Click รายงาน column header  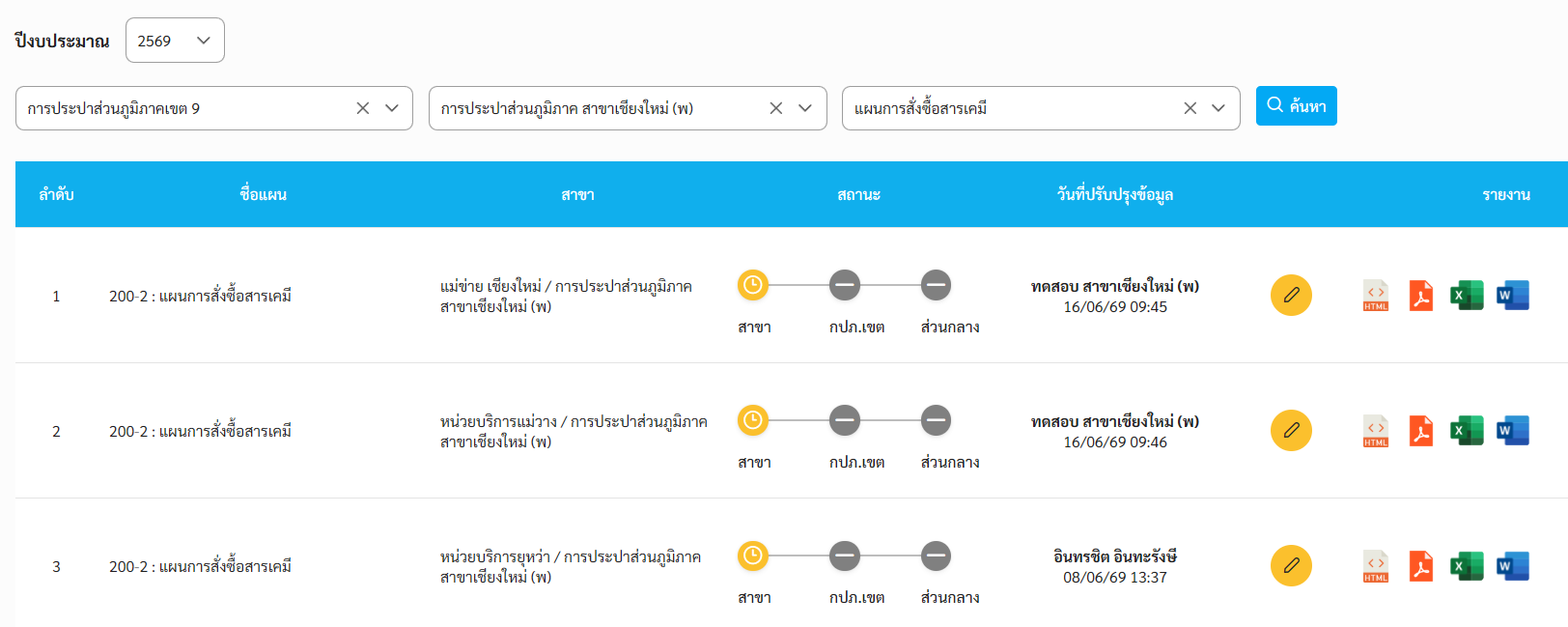point(1506,194)
